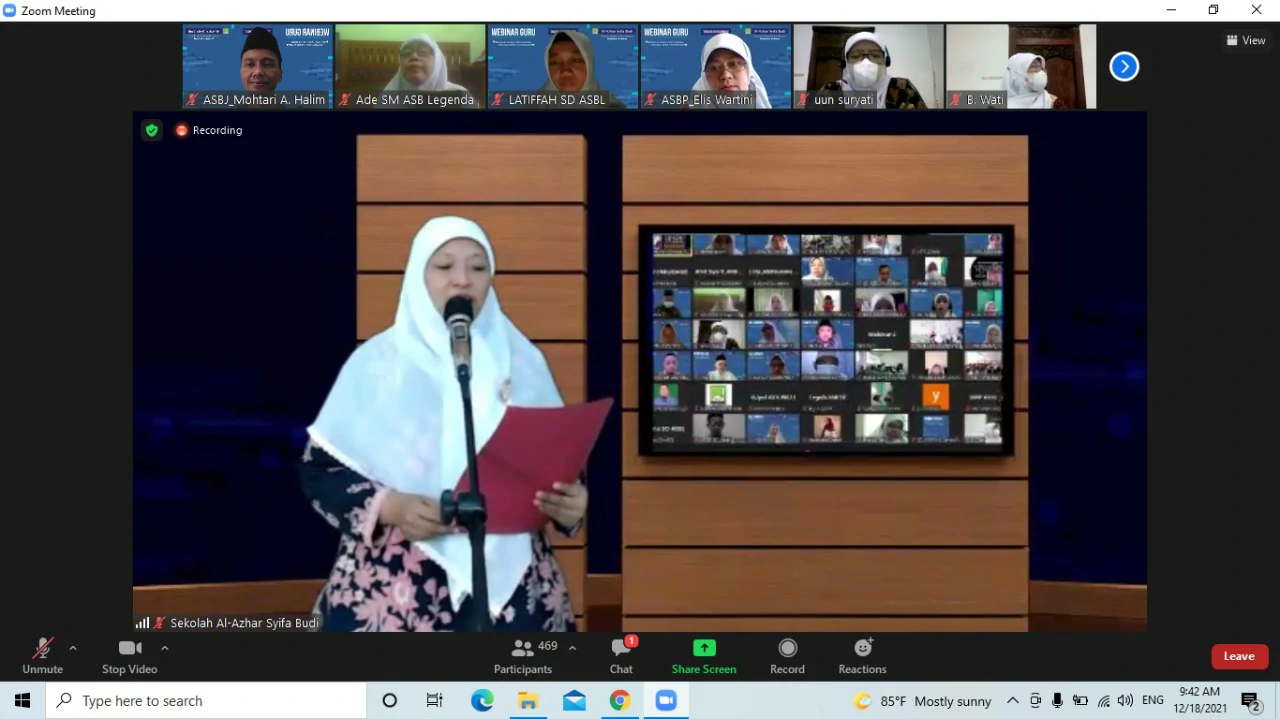Click the blue next-page arrow in gallery strip
Screen dimensions: 1280x719
[x=1124, y=66]
